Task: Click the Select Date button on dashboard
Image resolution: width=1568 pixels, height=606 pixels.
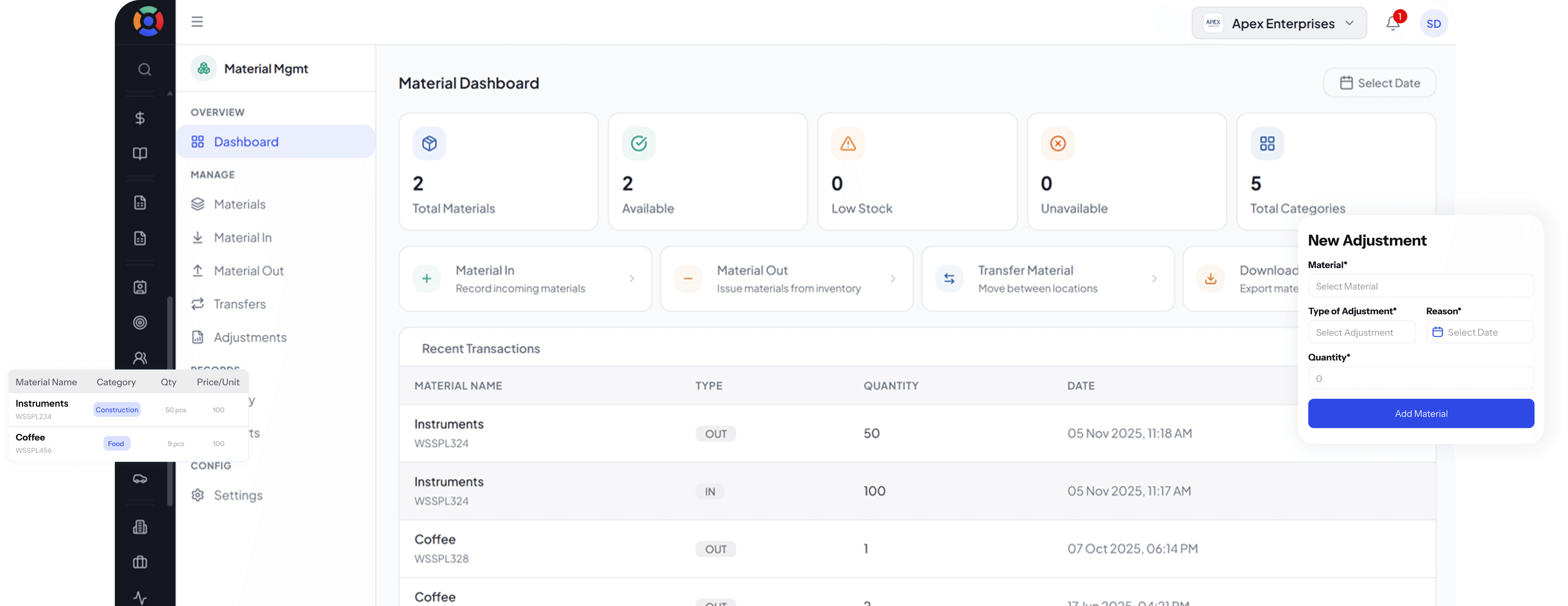Action: click(x=1379, y=83)
